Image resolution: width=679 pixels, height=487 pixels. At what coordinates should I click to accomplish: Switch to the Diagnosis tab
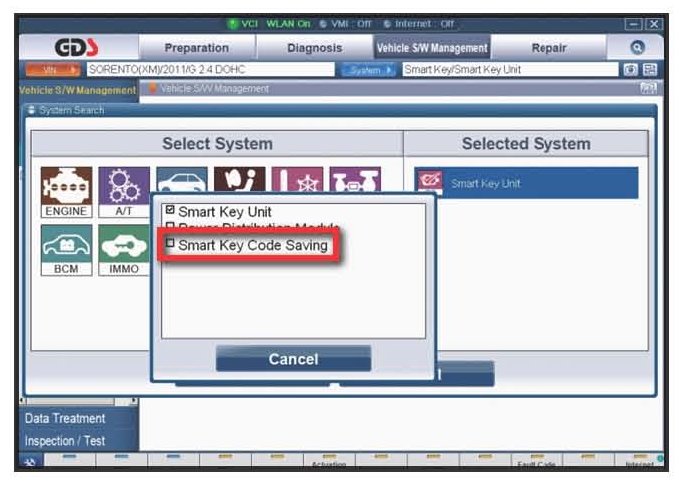click(315, 48)
